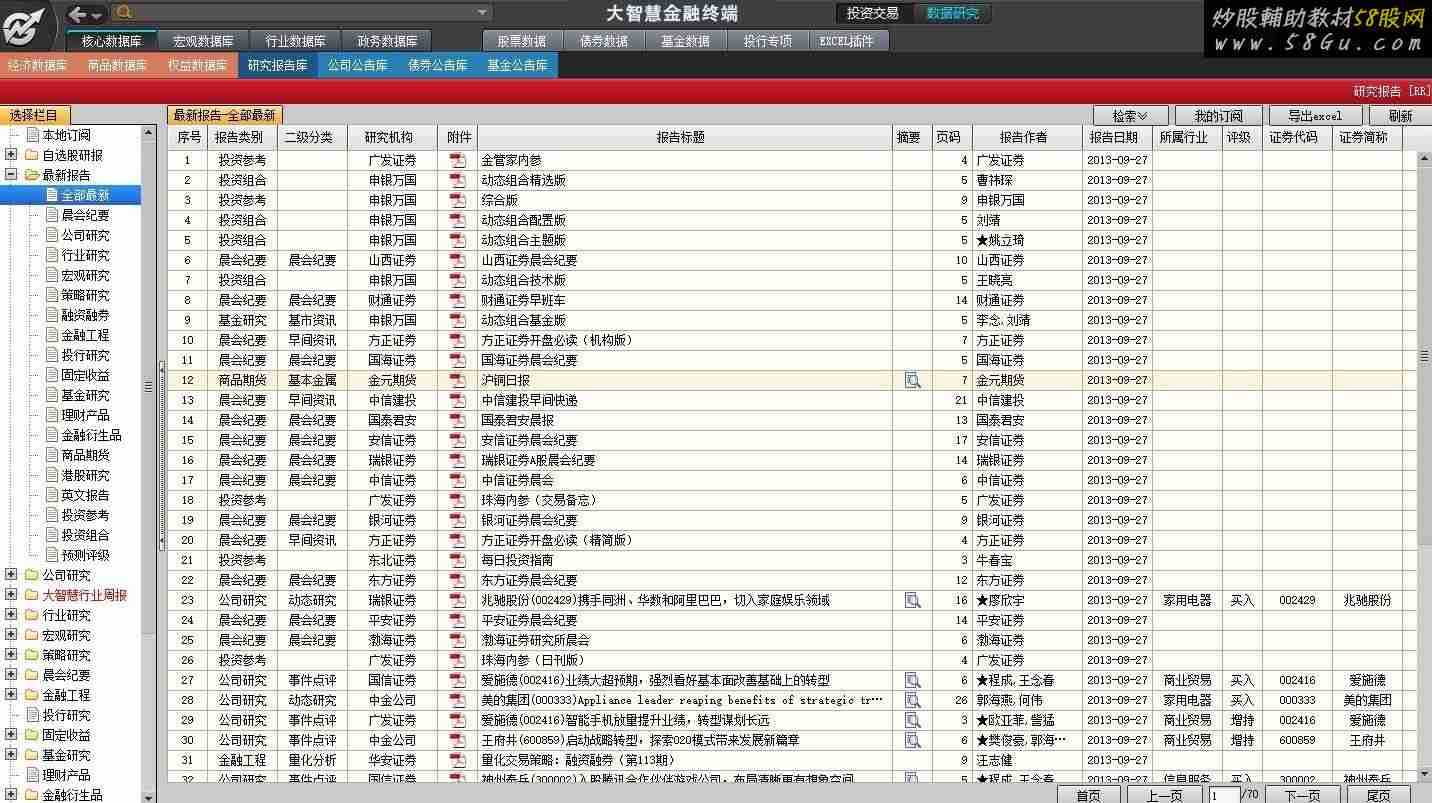Click the top search input box
The image size is (1432, 803).
304,12
